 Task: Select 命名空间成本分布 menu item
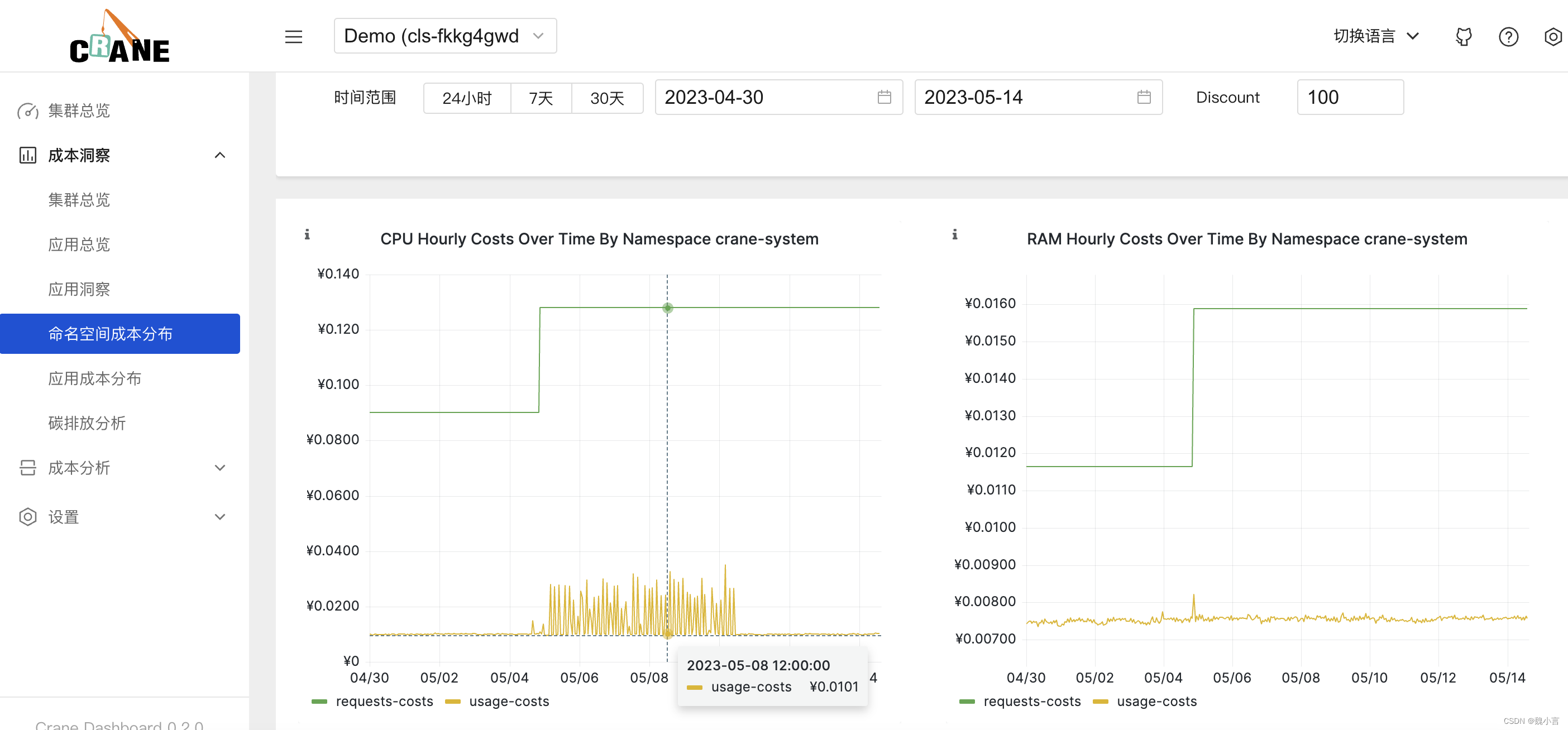tap(120, 333)
